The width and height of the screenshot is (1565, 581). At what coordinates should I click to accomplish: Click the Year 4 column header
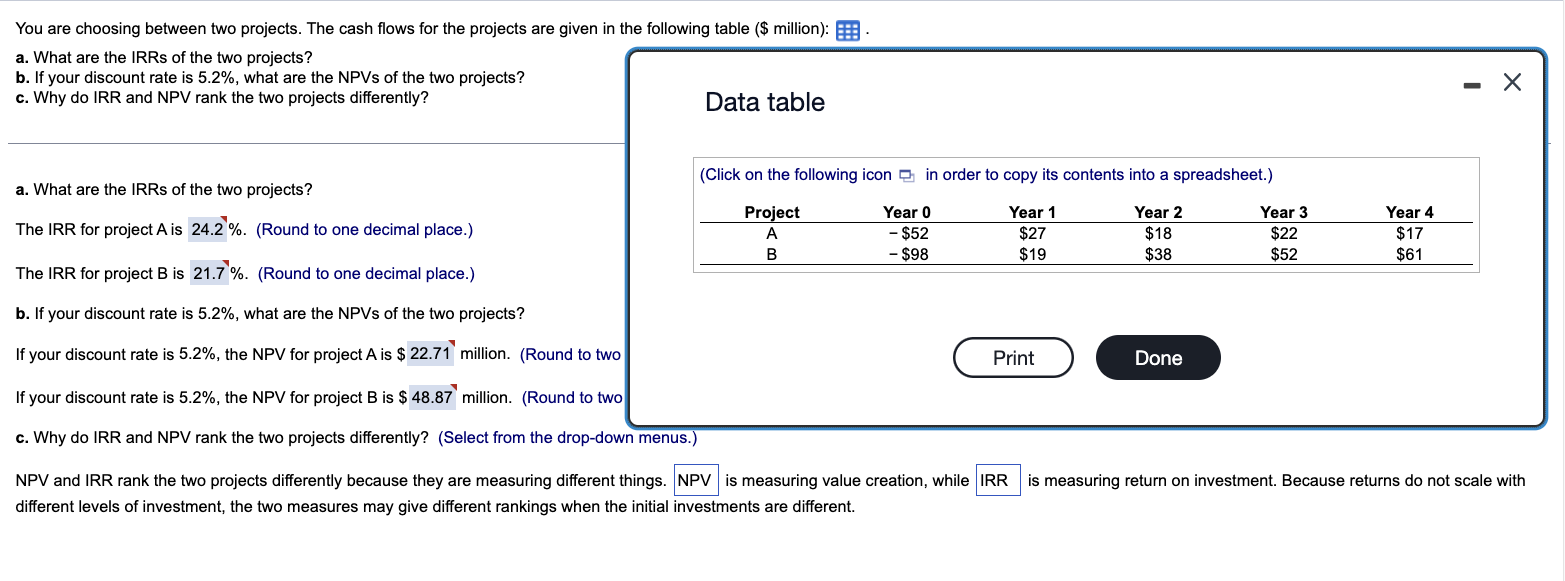1408,212
